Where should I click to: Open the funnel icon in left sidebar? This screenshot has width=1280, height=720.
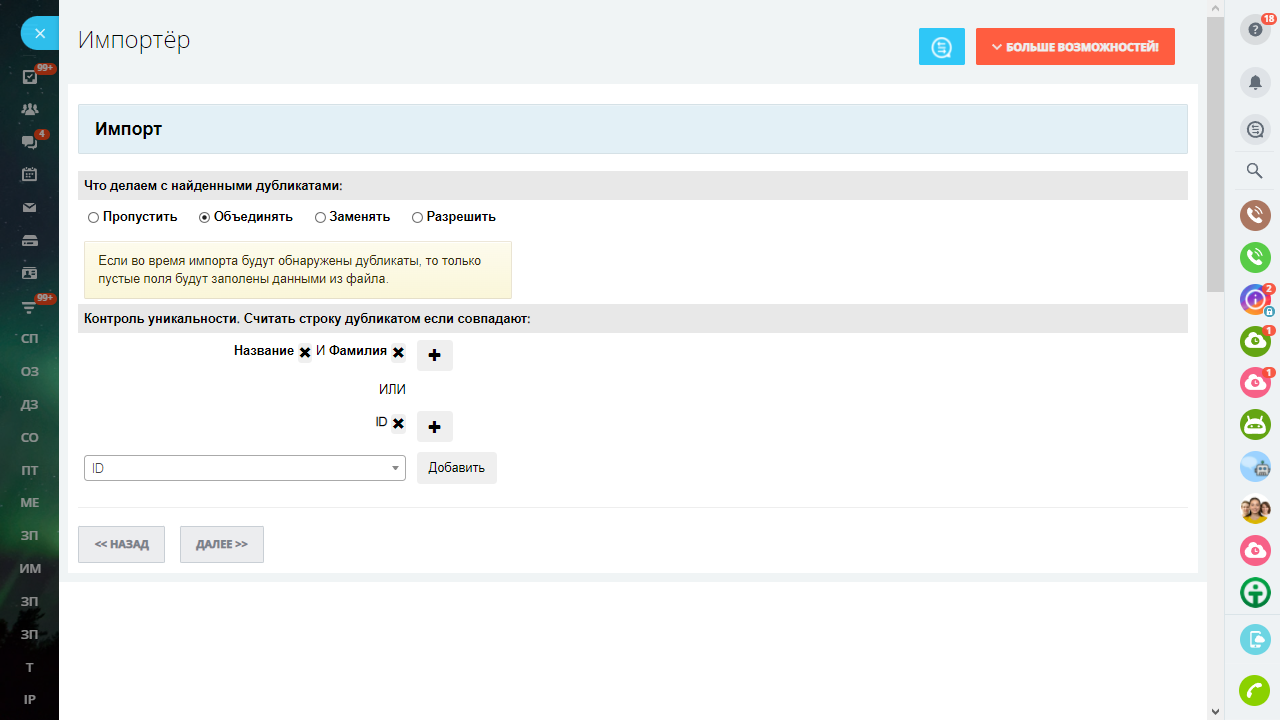[x=30, y=306]
